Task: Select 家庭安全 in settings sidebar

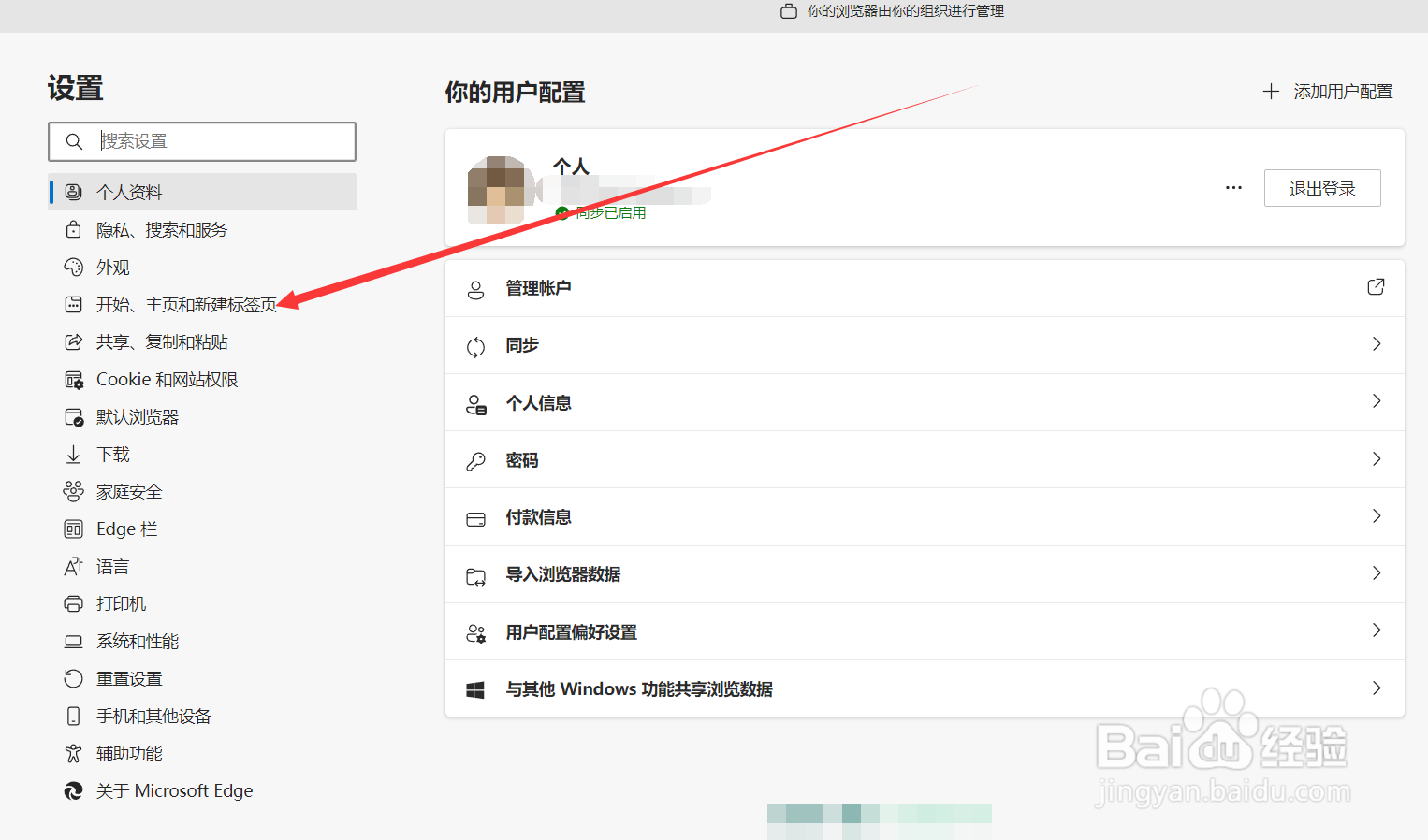Action: point(202,491)
